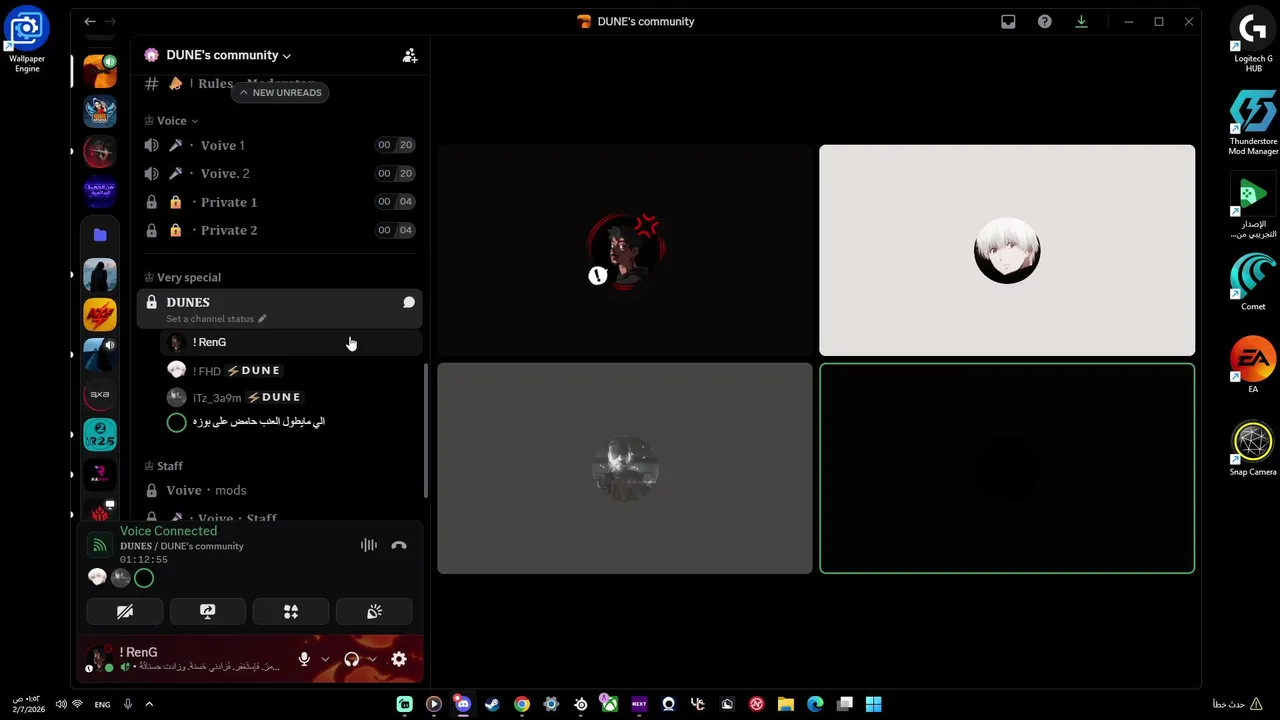Open noise suppression waveform icon

[369, 545]
